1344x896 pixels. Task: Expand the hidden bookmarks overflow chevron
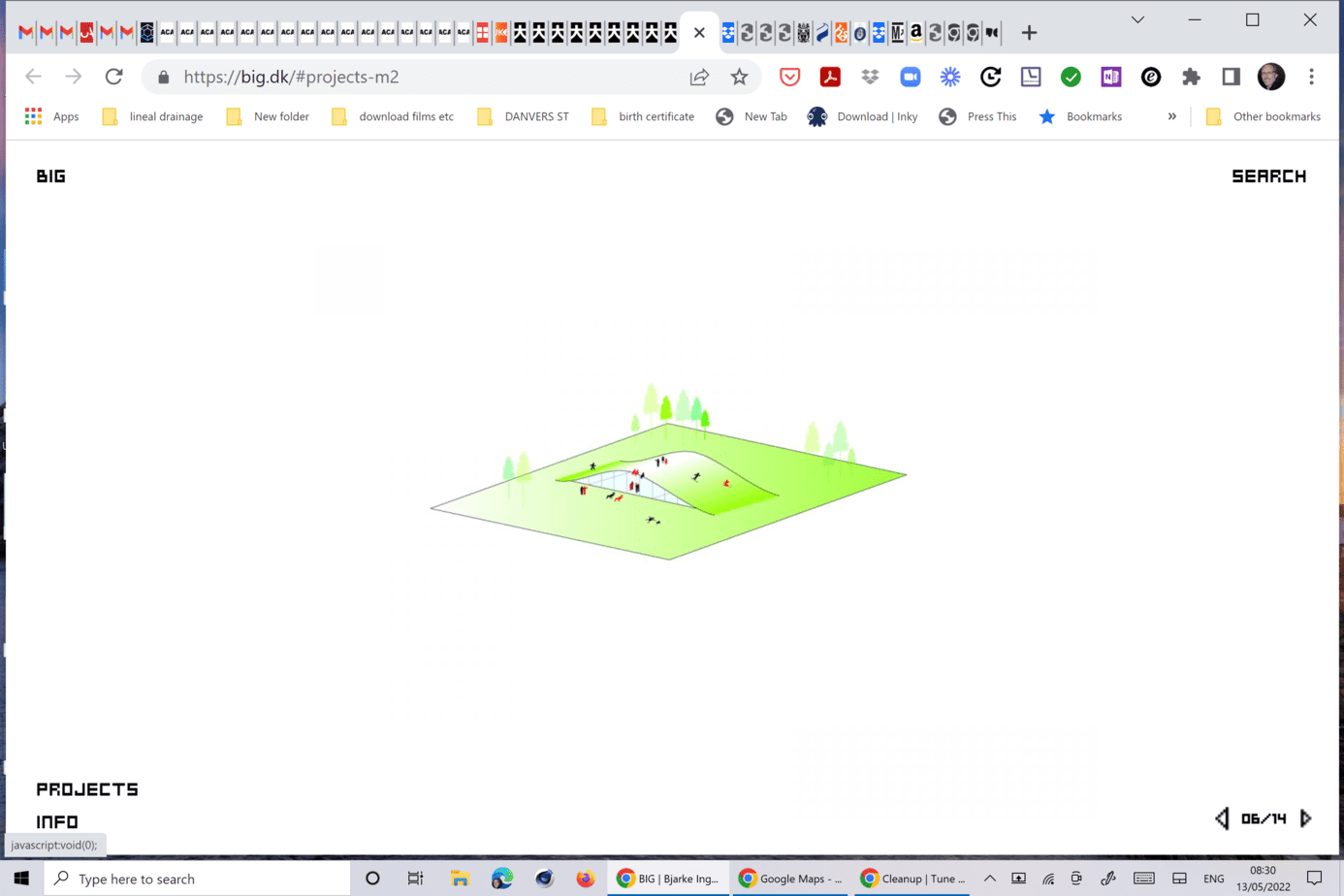pyautogui.click(x=1171, y=116)
